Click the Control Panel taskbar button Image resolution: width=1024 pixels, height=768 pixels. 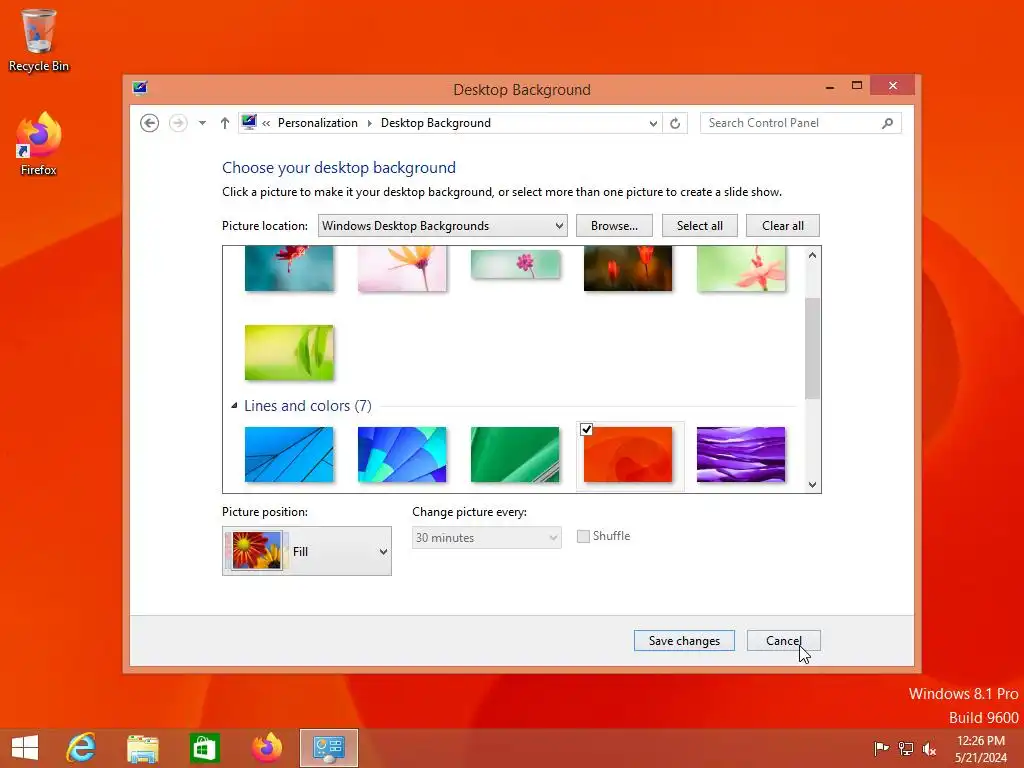coord(328,748)
